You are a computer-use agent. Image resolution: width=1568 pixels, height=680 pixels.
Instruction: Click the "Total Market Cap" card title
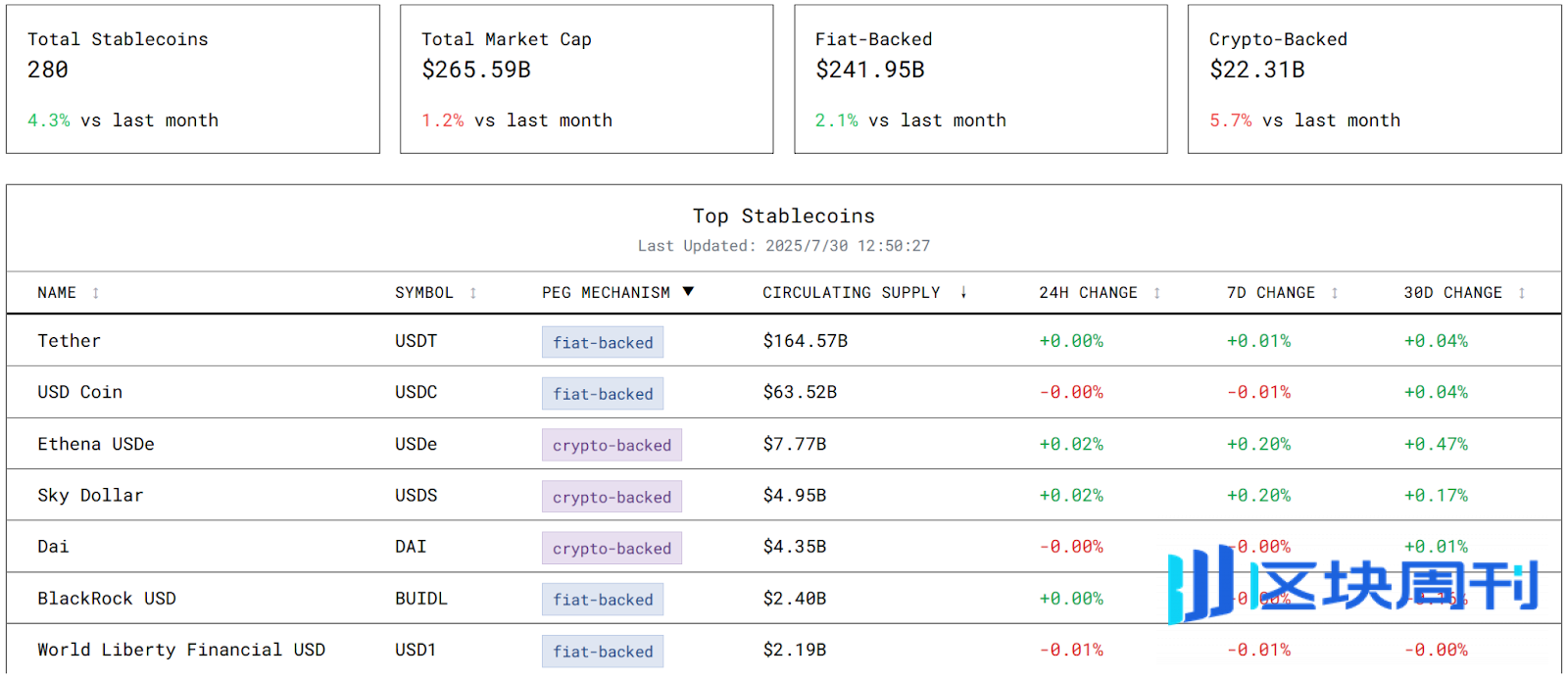coord(507,39)
